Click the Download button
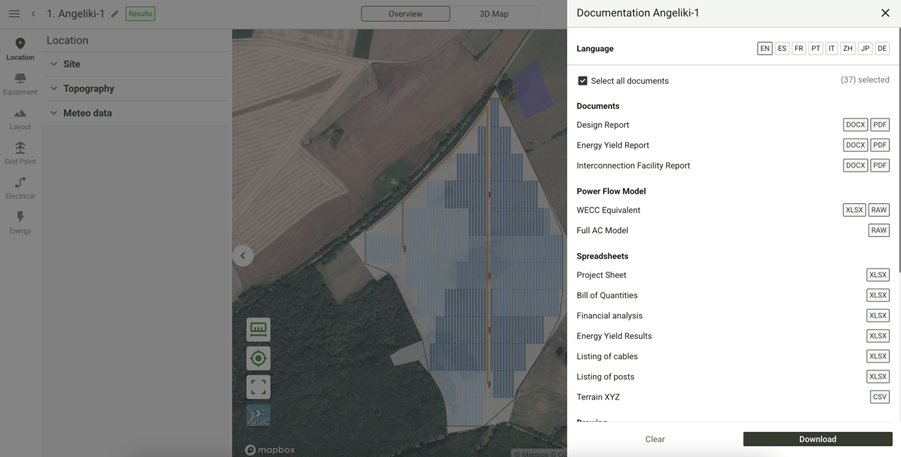Viewport: 901px width, 457px height. pos(817,439)
